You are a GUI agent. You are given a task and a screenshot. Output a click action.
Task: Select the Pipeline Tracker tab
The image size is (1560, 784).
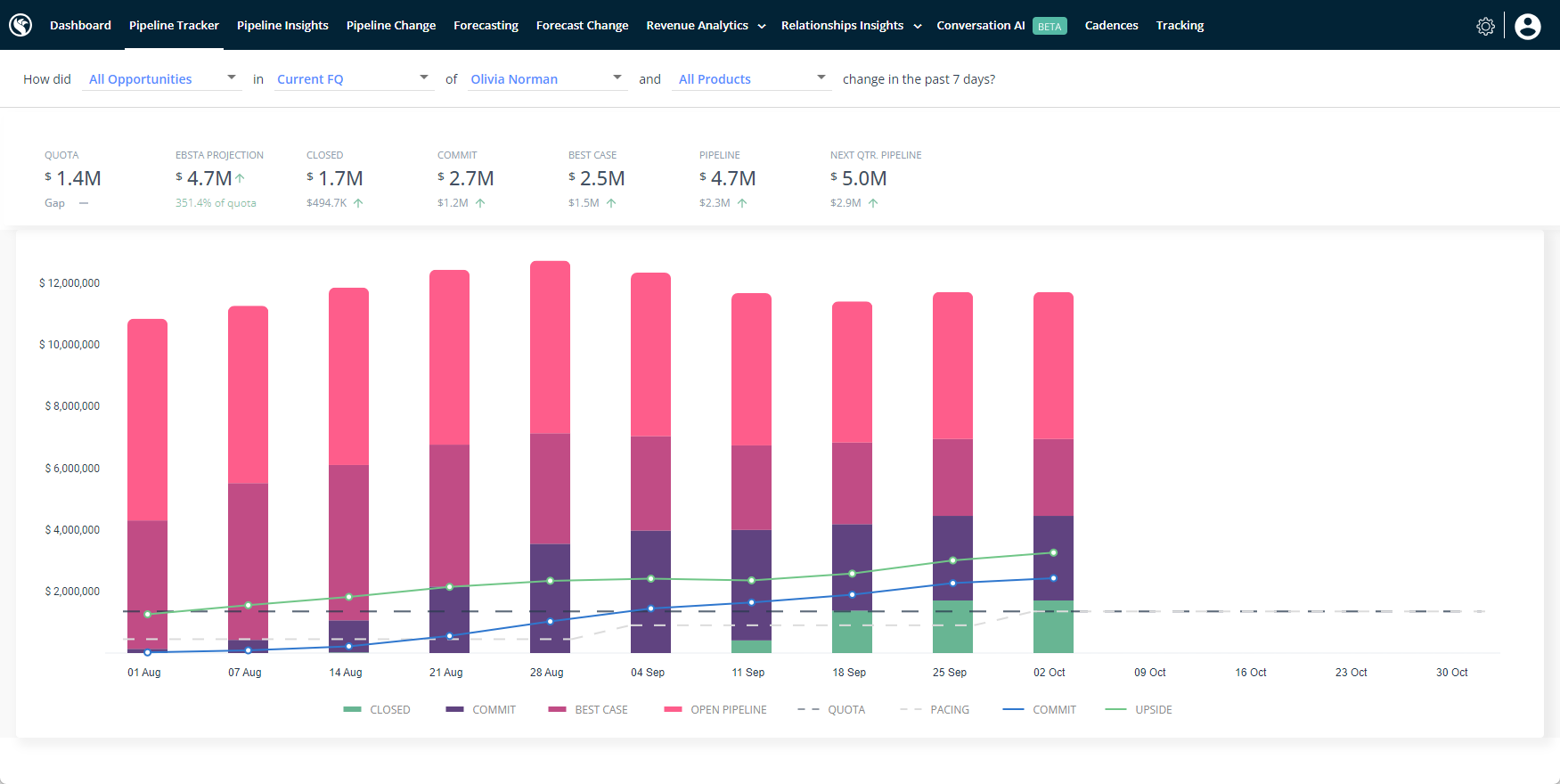click(x=174, y=26)
